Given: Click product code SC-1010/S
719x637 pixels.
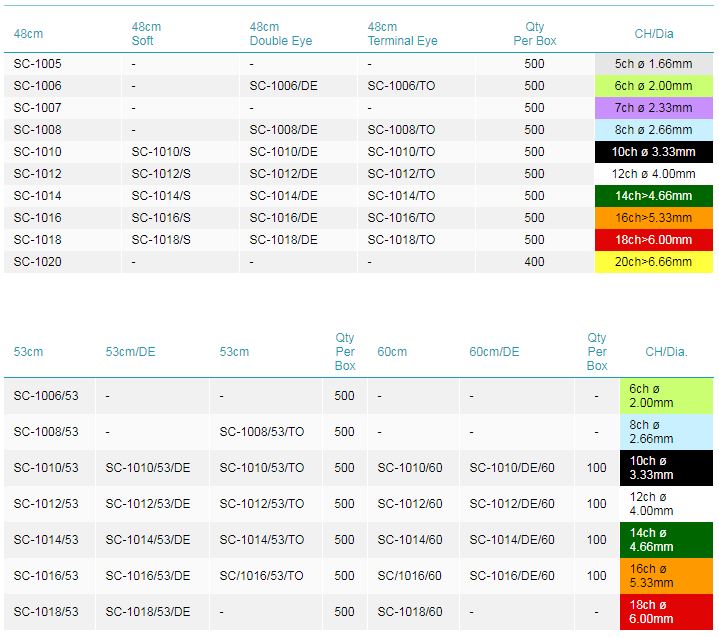Looking at the screenshot, I should click(x=161, y=152).
